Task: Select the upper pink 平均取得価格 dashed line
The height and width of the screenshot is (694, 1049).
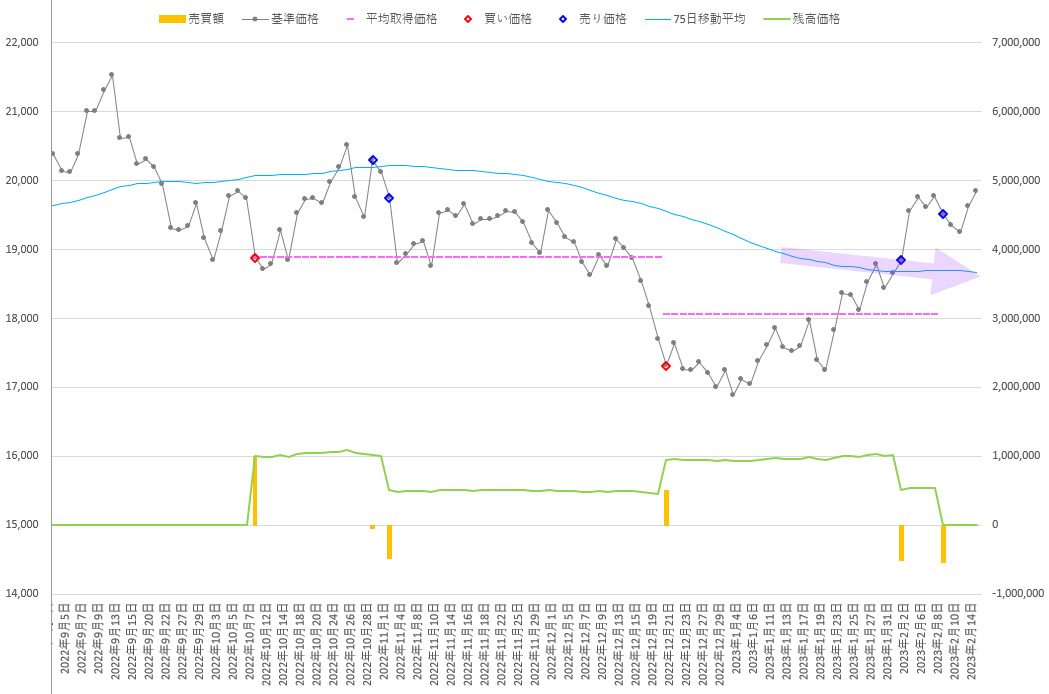Action: 460,257
